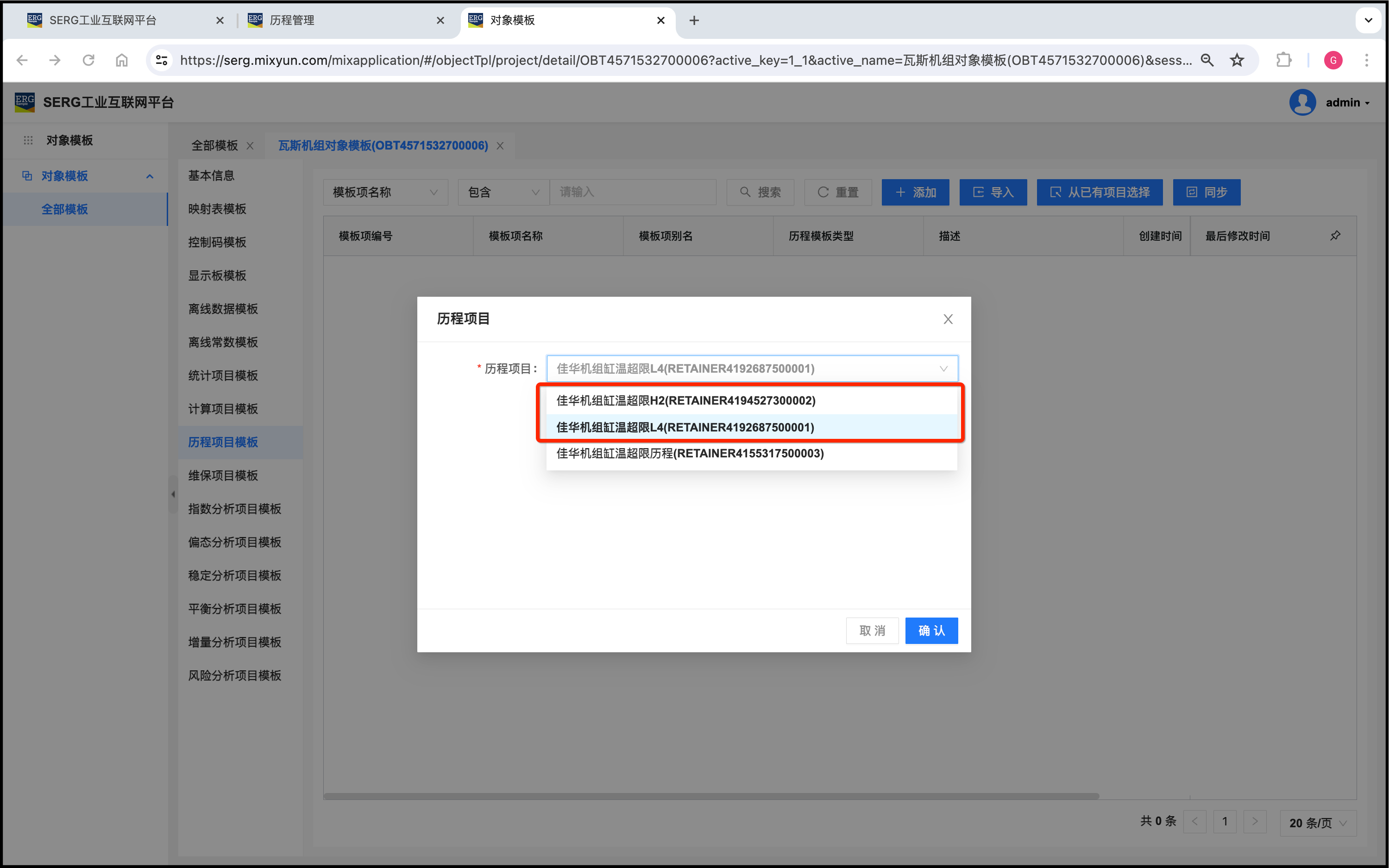Click the bookmark star icon in address bar

coord(1237,60)
